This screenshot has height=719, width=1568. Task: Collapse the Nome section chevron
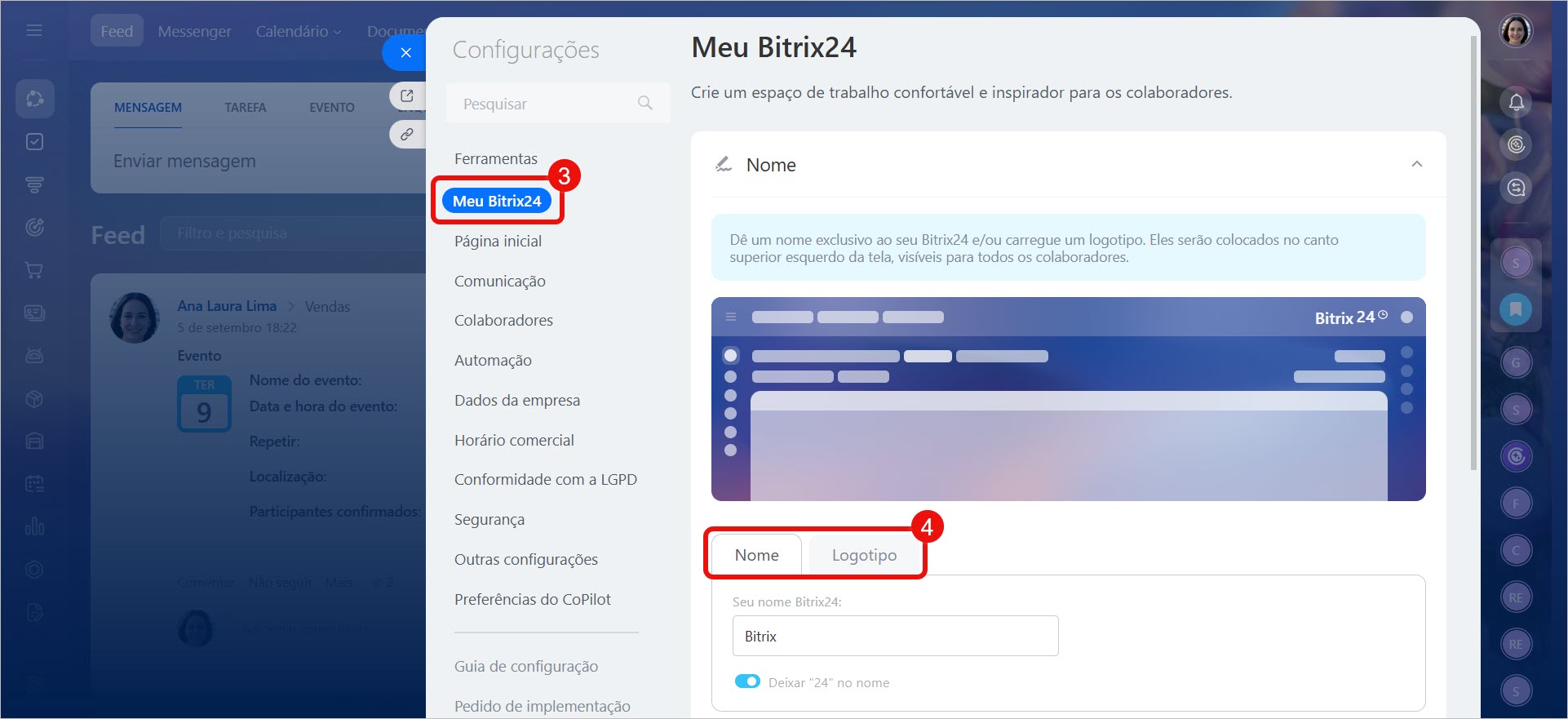click(1417, 164)
